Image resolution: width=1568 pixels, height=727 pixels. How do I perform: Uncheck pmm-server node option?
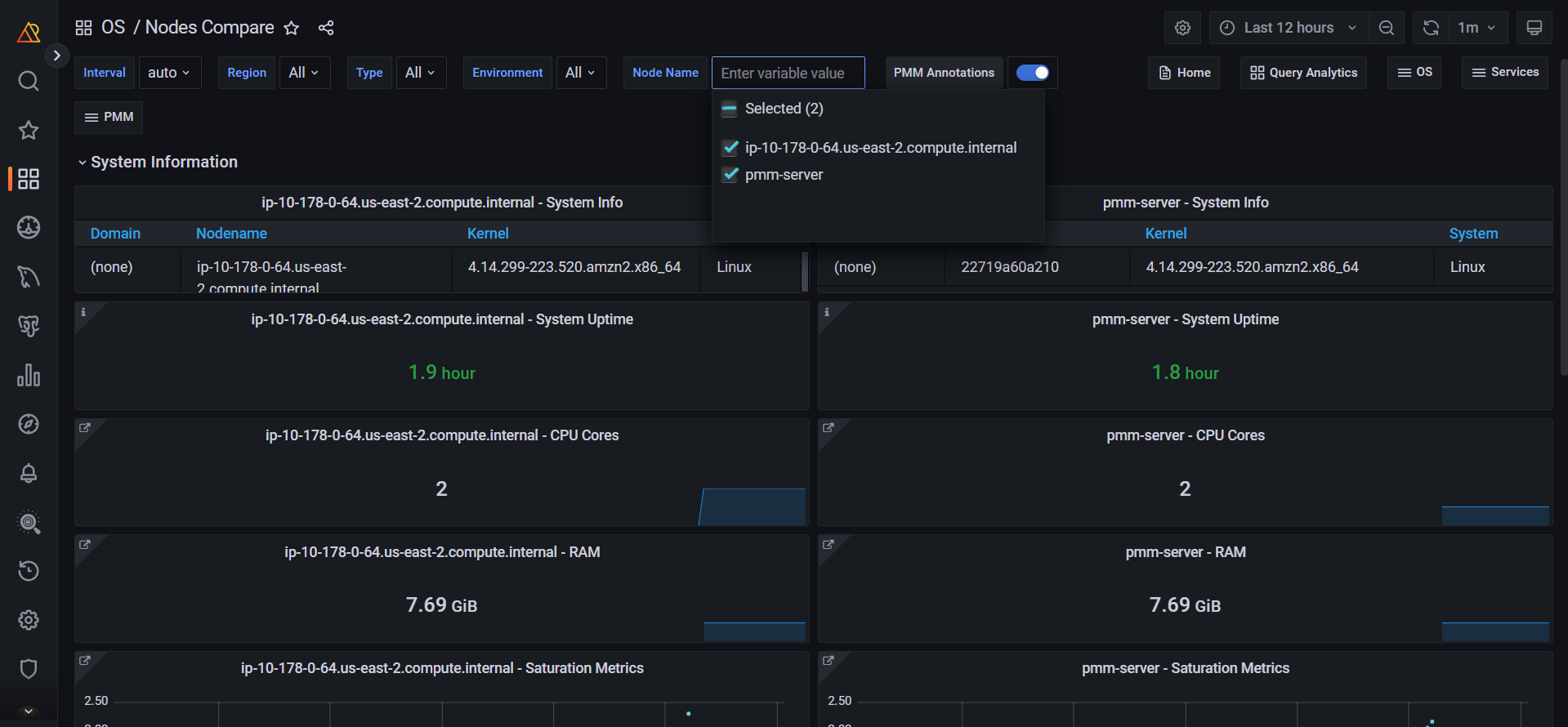[x=731, y=175]
